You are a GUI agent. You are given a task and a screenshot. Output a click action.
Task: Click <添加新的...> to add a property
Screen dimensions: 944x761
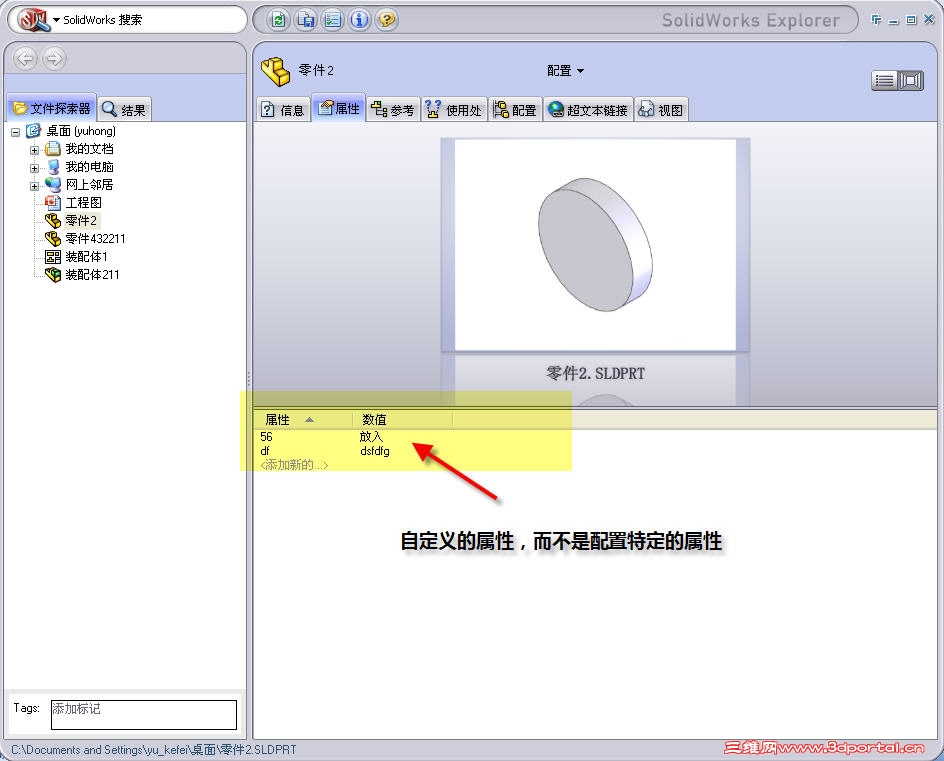(294, 465)
